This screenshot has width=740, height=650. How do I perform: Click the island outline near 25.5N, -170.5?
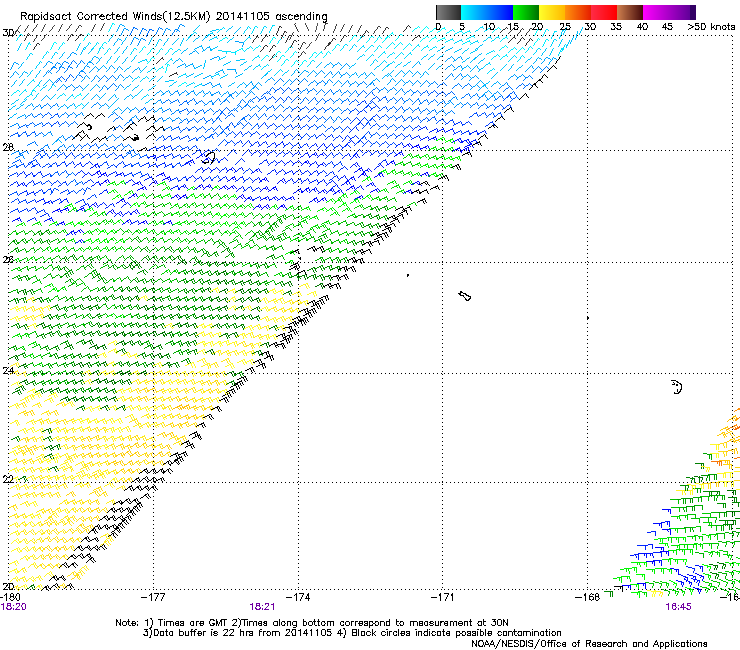(x=464, y=296)
